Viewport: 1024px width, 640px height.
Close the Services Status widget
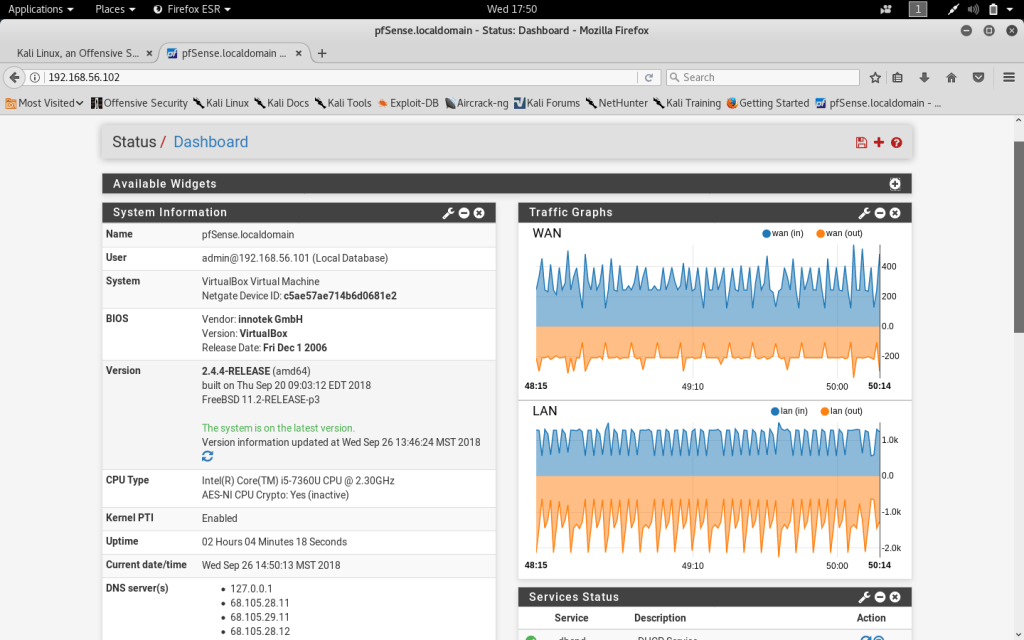point(895,597)
